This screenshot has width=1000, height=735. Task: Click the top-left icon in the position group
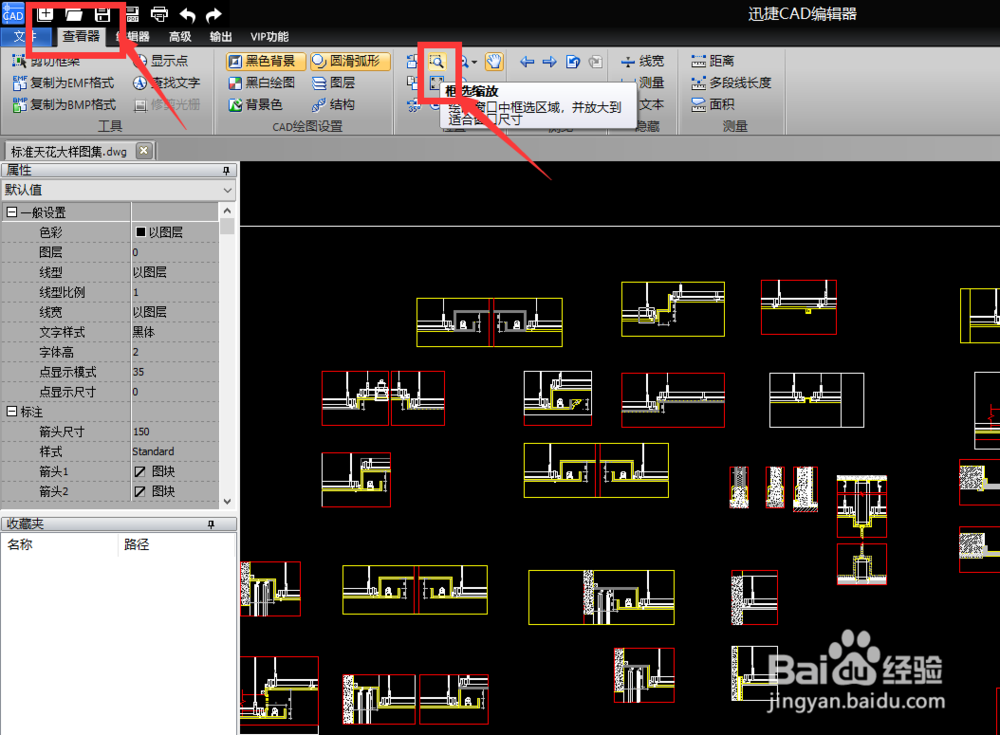413,61
